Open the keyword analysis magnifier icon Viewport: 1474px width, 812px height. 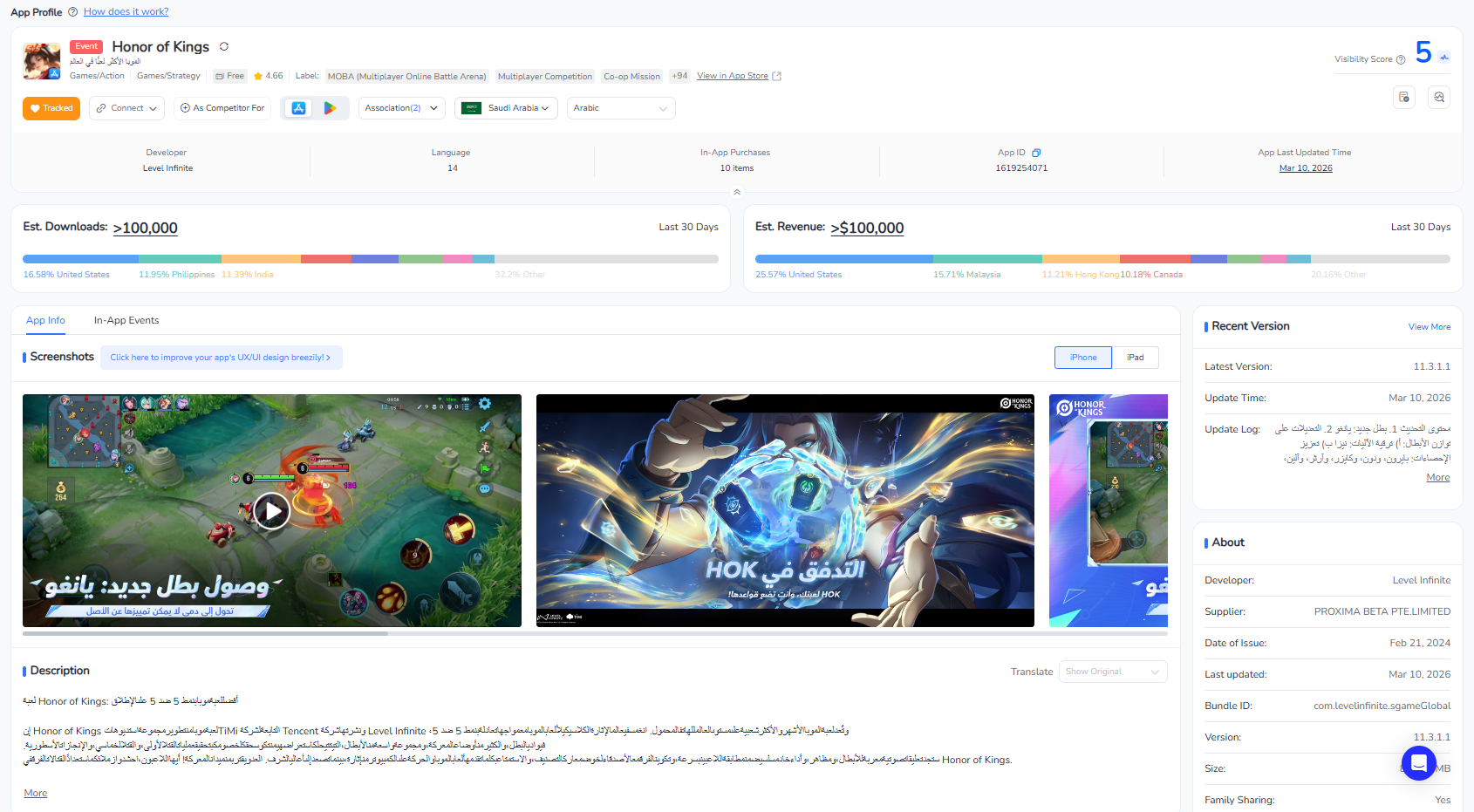pos(1439,97)
